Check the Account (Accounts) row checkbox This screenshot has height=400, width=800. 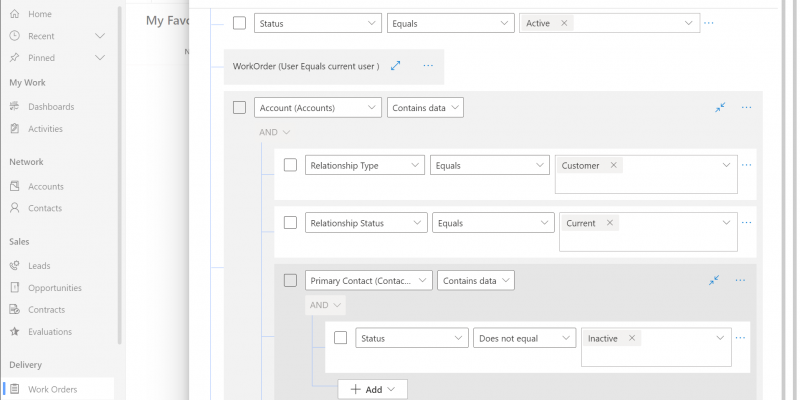(239, 107)
